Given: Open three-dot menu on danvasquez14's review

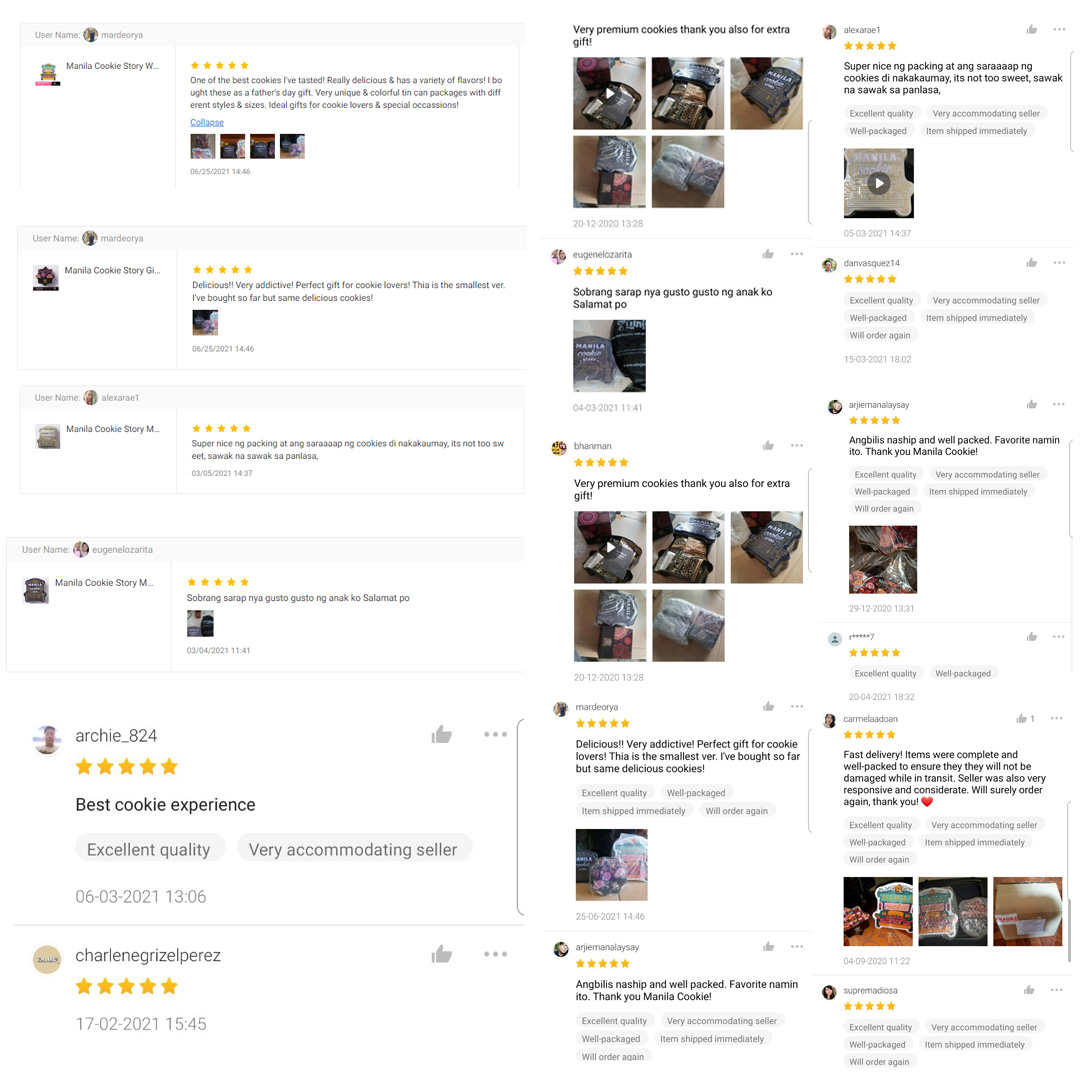Looking at the screenshot, I should (x=1059, y=262).
